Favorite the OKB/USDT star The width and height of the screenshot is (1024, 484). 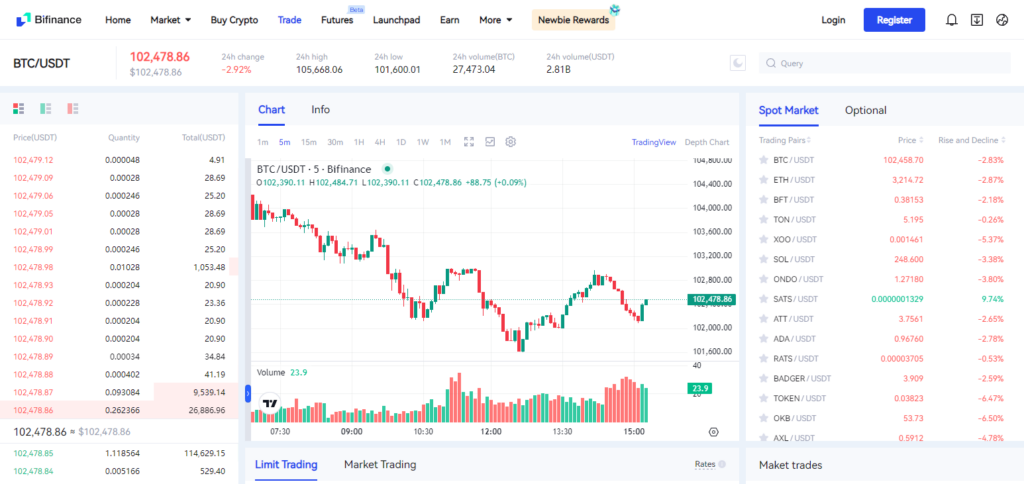(763, 418)
